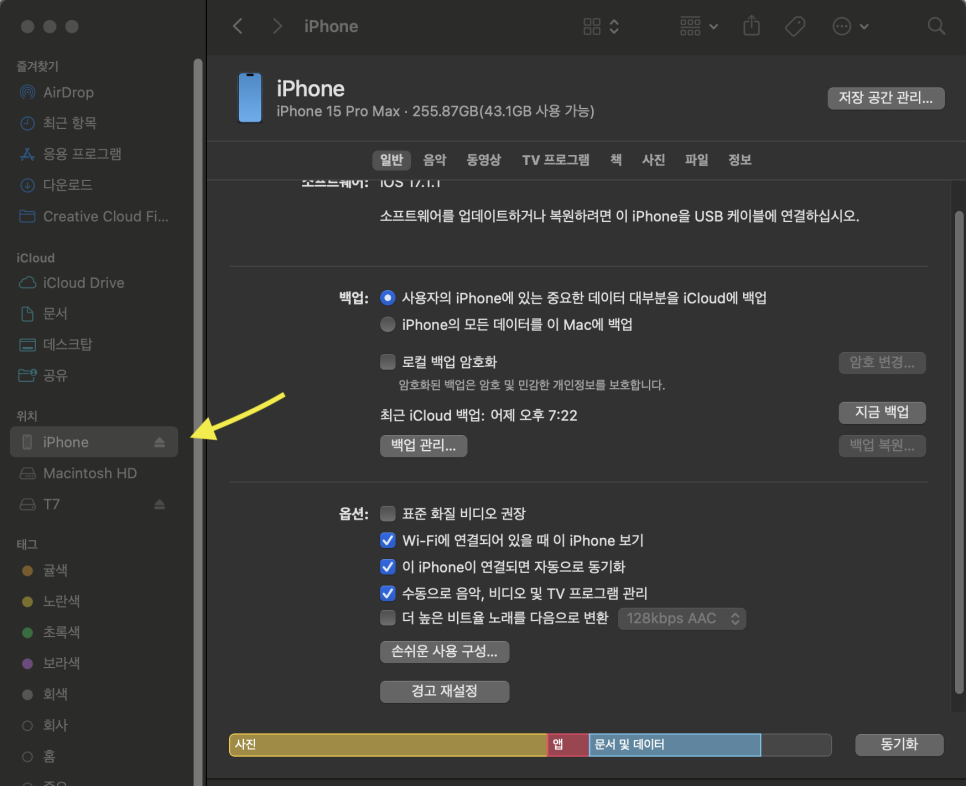Switch to the 사진 tab
The image size is (966, 786).
tap(654, 160)
